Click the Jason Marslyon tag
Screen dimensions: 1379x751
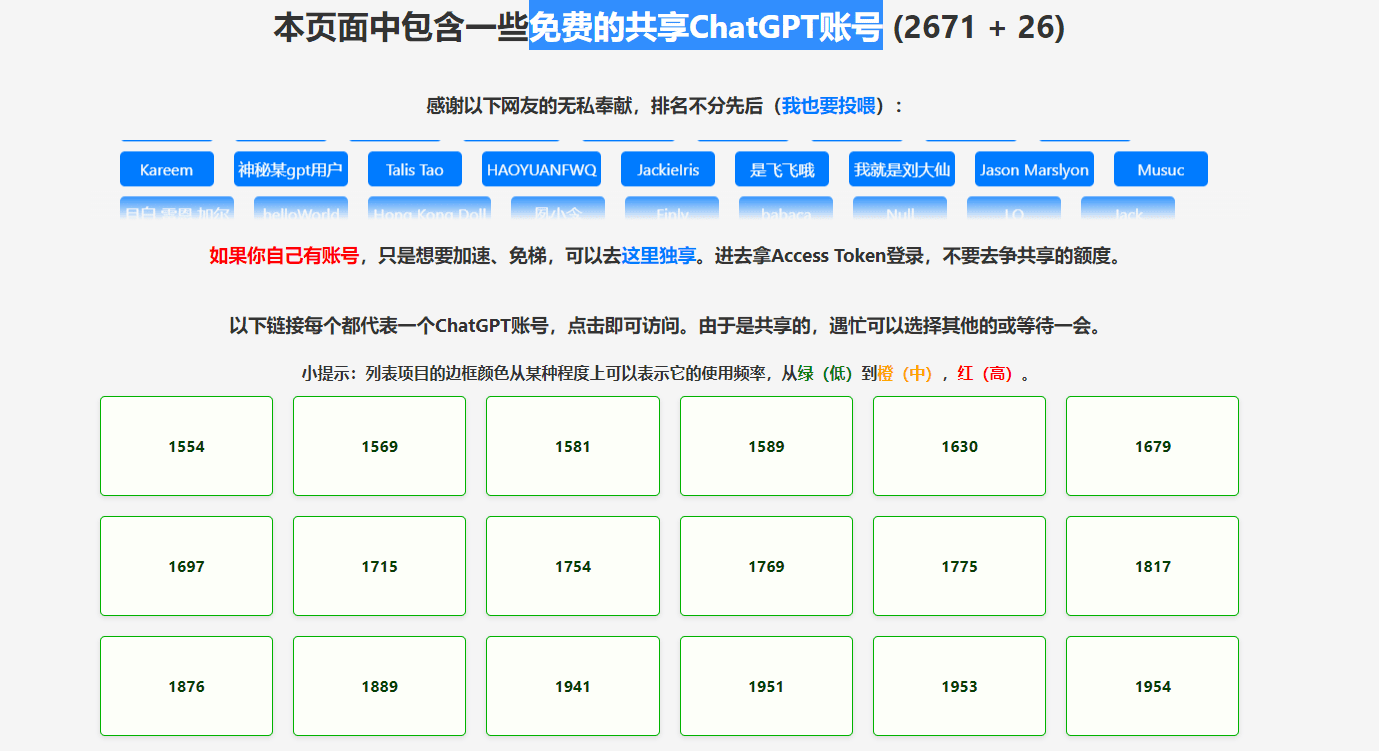click(x=1034, y=170)
